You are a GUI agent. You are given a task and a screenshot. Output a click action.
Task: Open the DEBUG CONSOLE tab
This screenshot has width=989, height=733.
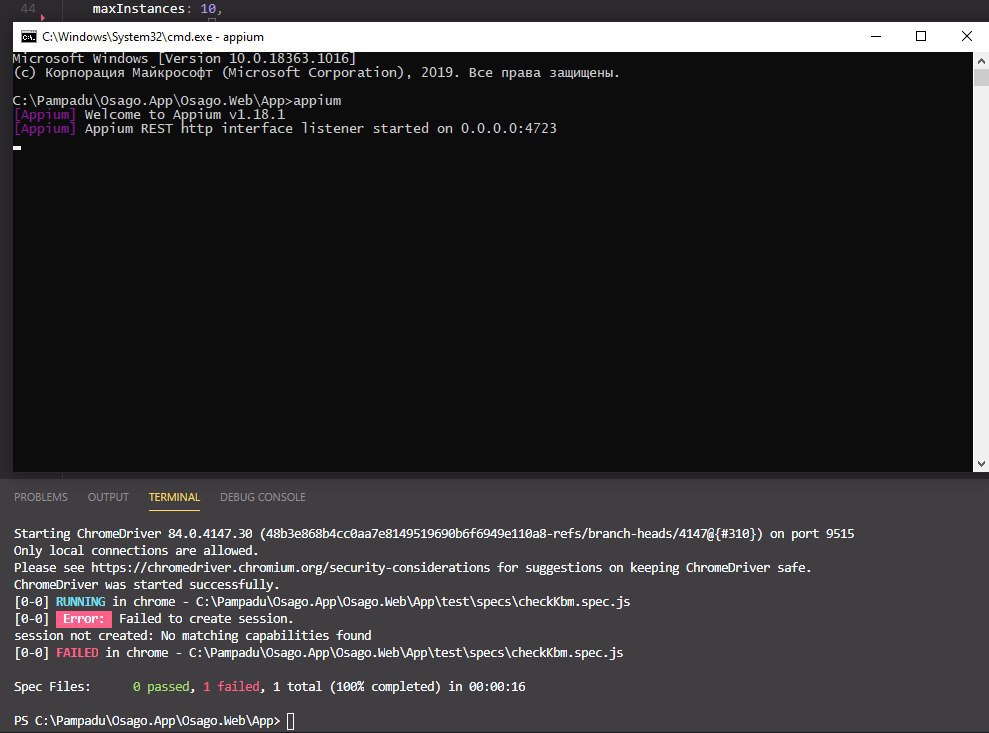pos(262,497)
